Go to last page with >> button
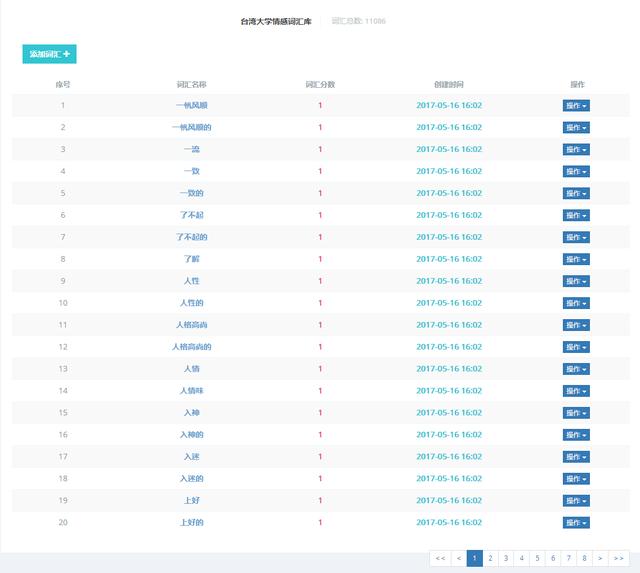Image resolution: width=640 pixels, height=573 pixels. [x=619, y=558]
